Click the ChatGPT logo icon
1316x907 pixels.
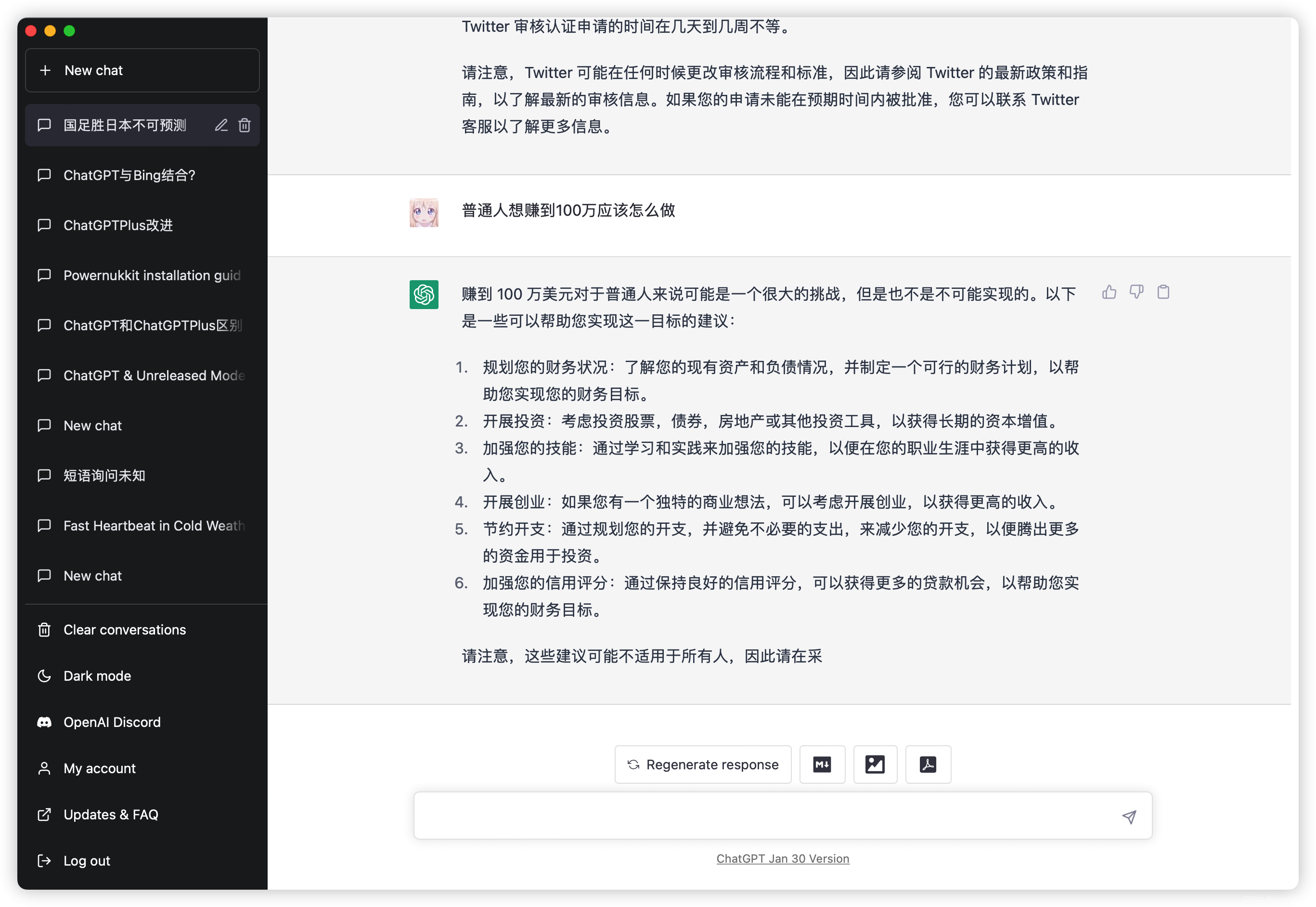[x=424, y=295]
